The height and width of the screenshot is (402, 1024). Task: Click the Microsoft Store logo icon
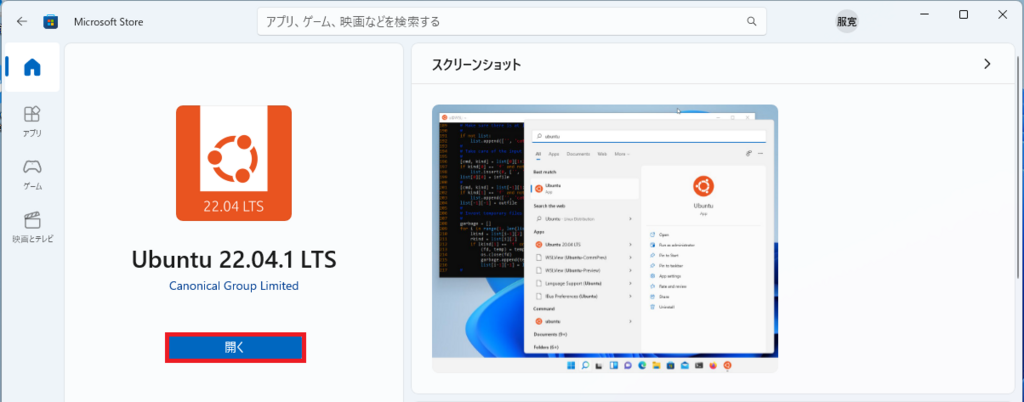coord(50,22)
